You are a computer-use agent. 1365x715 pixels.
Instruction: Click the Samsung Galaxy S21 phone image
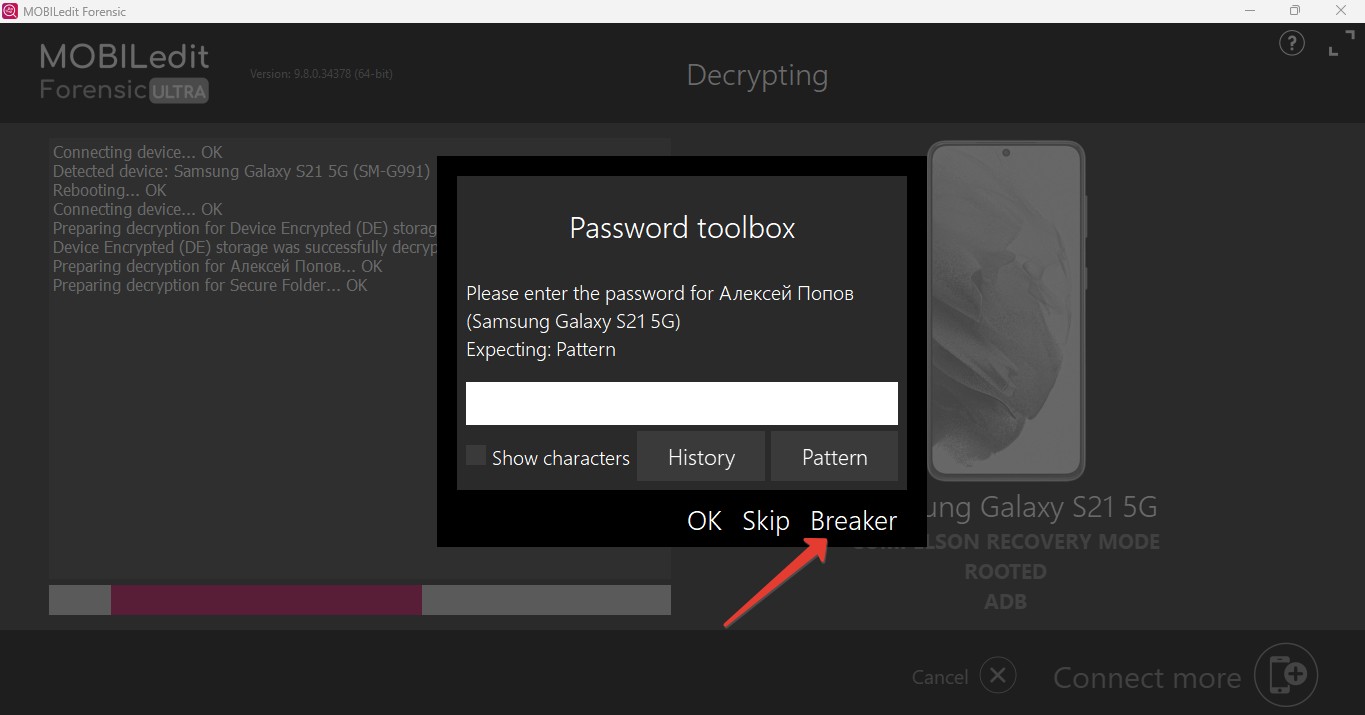click(1006, 311)
